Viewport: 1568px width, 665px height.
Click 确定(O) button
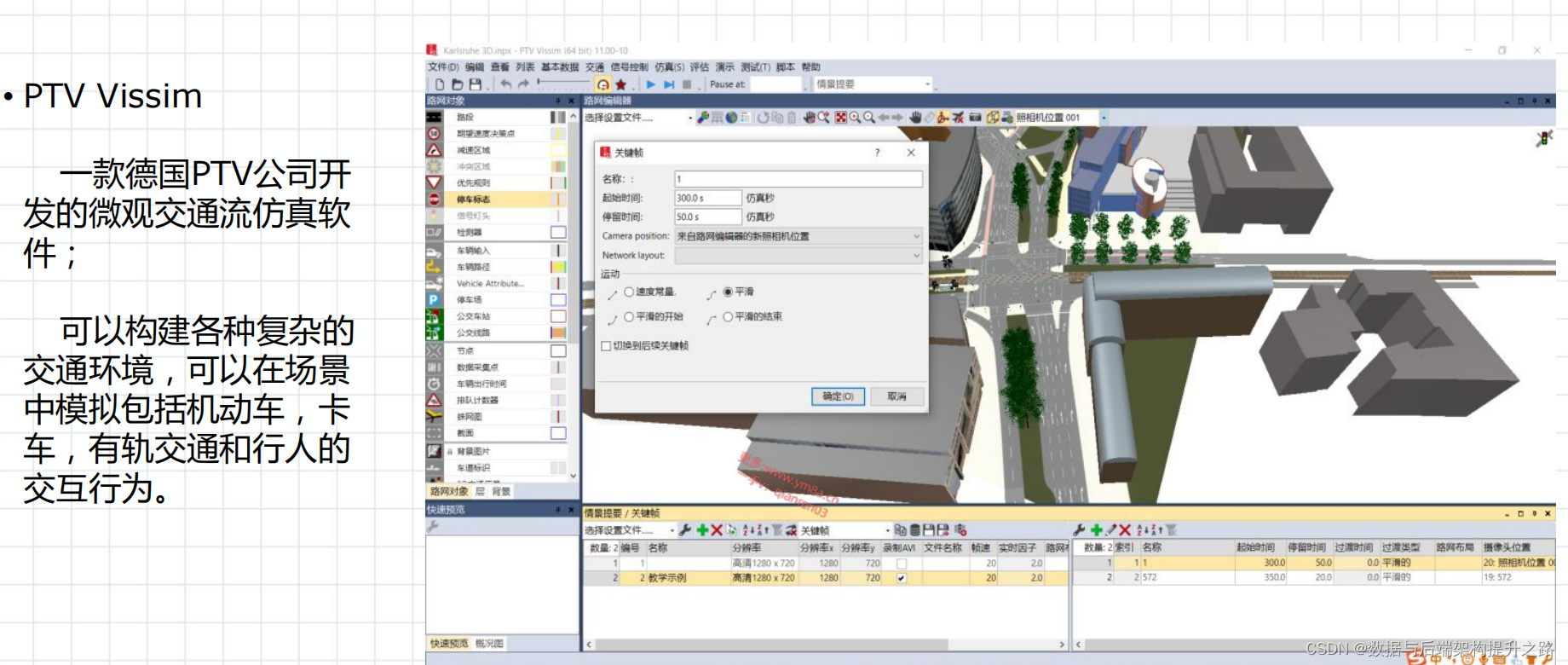(x=838, y=396)
